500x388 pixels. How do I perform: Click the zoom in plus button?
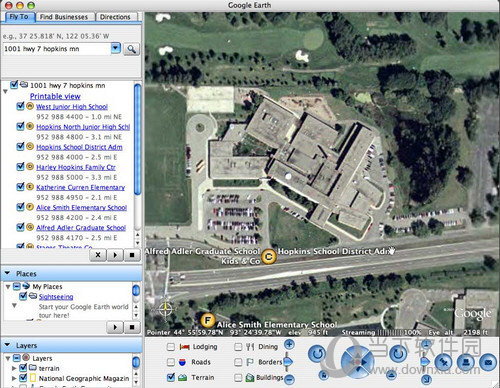pos(289,344)
